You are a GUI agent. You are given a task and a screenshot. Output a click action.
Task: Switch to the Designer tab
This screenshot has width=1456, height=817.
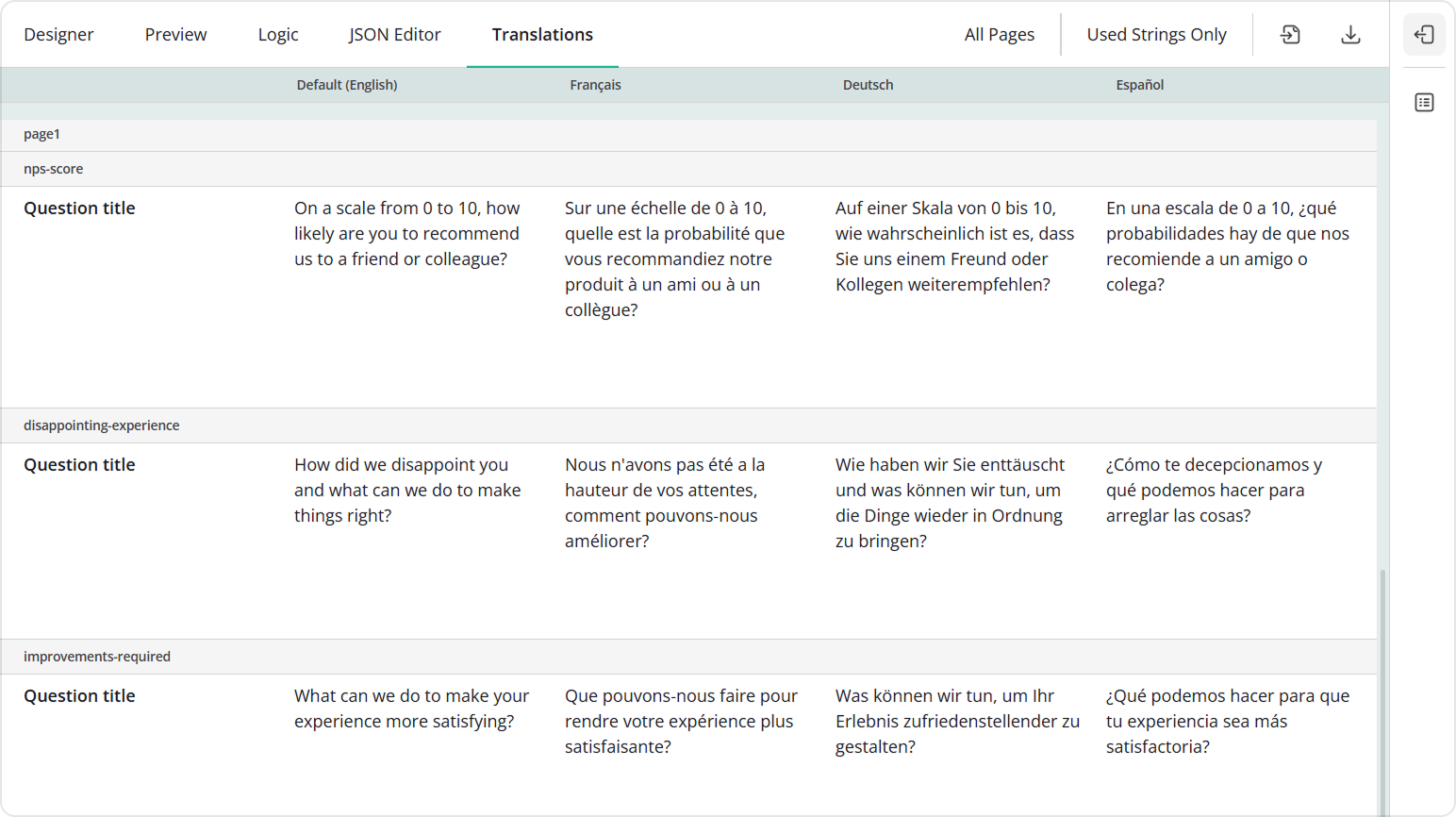[x=58, y=35]
